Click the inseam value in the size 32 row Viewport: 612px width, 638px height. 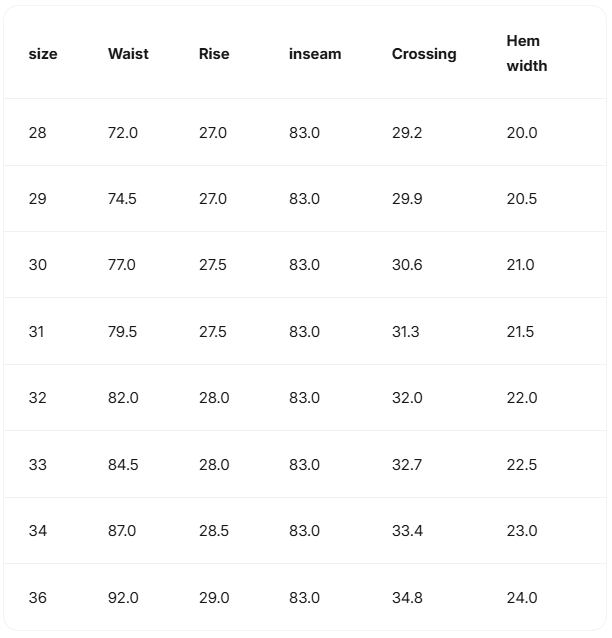[x=304, y=398]
